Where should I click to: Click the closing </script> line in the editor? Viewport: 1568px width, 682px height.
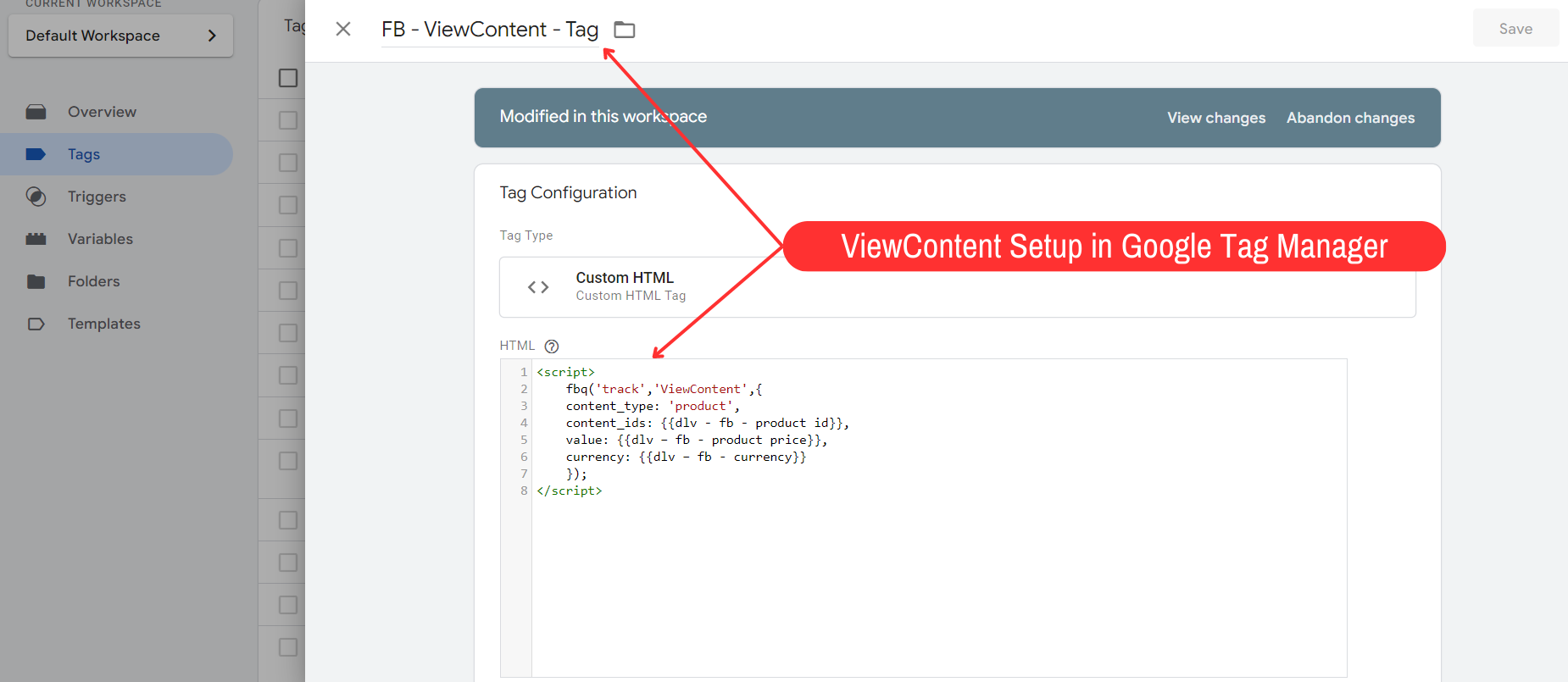(570, 491)
